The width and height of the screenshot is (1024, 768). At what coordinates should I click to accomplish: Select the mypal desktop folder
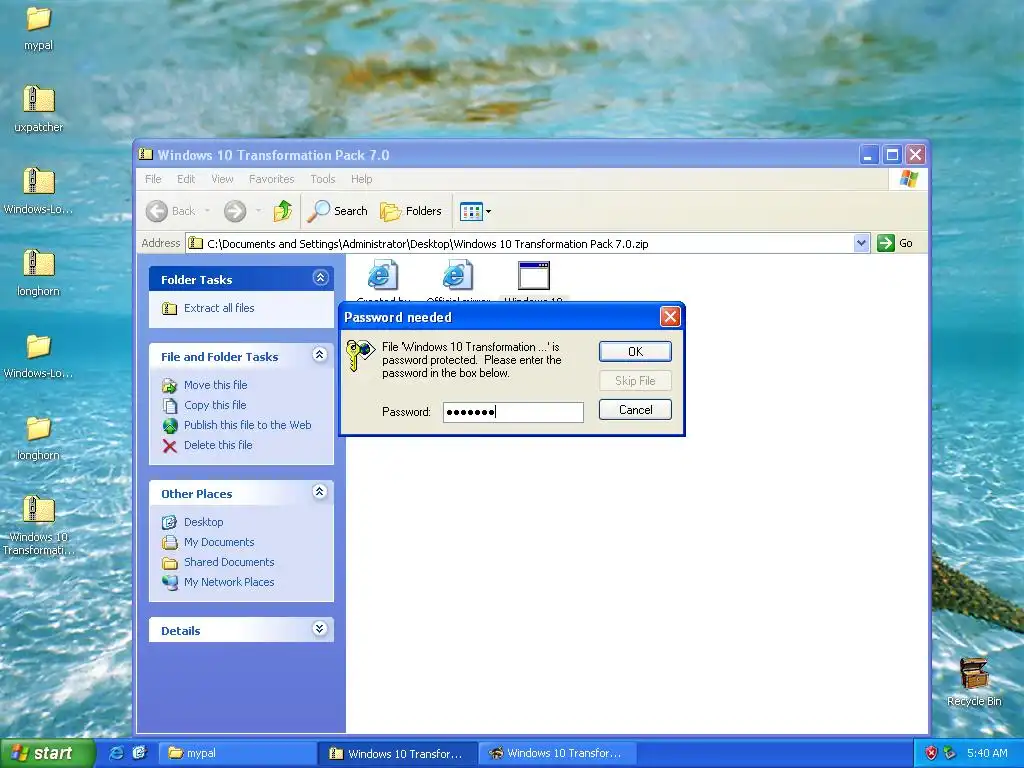[39, 28]
